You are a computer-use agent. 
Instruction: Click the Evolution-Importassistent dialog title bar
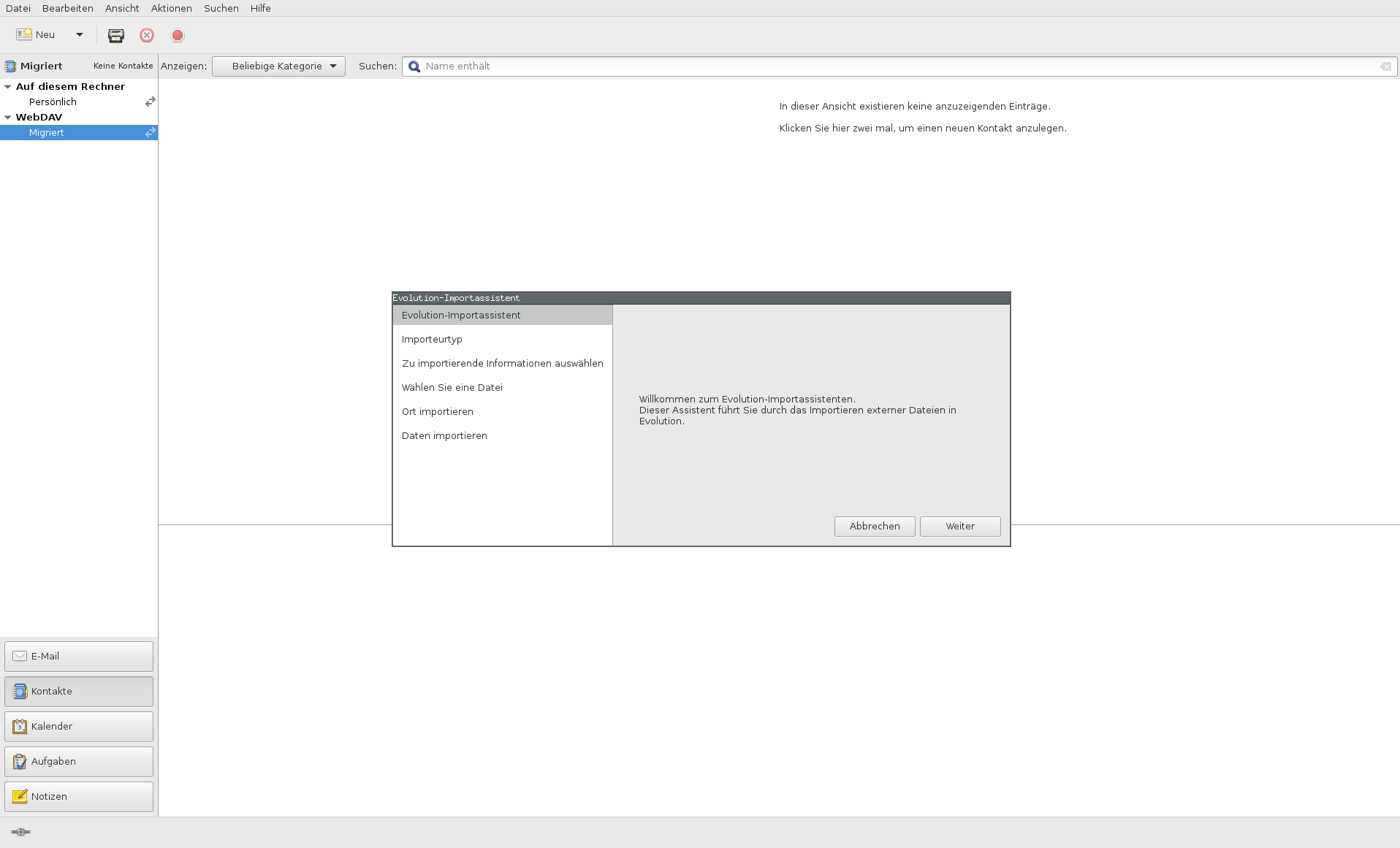701,298
